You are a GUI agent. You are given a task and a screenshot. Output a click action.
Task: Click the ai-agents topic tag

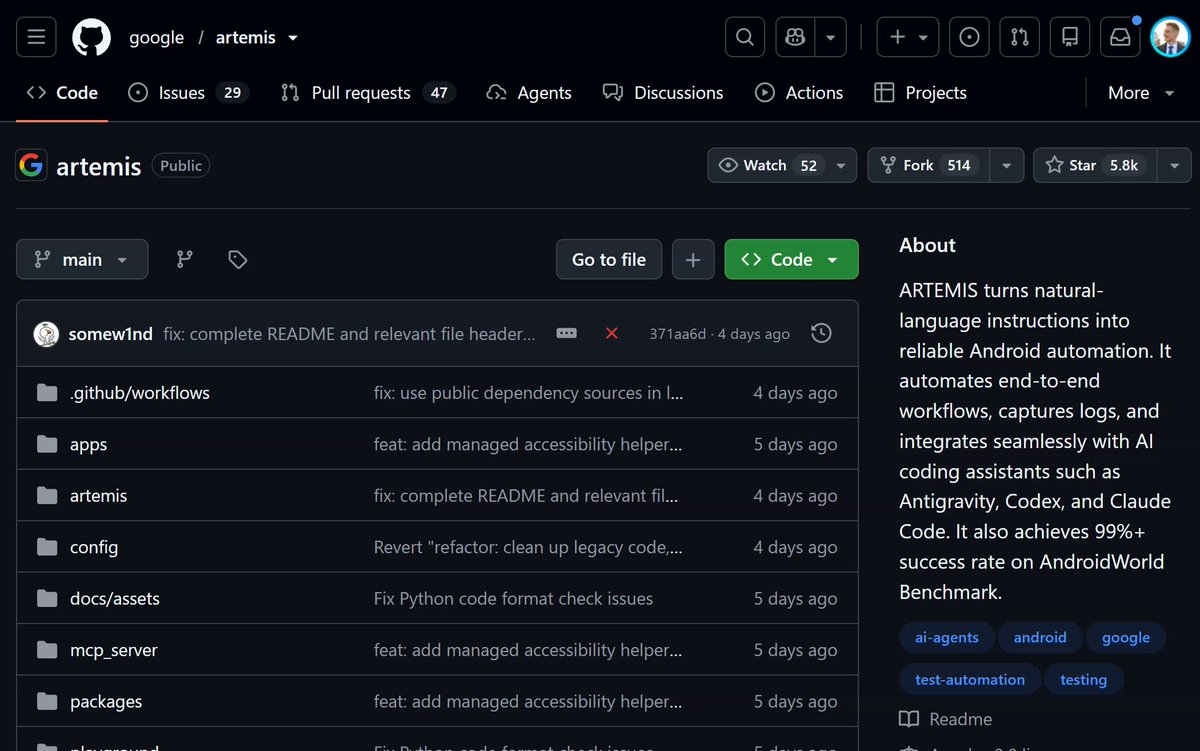click(x=946, y=637)
